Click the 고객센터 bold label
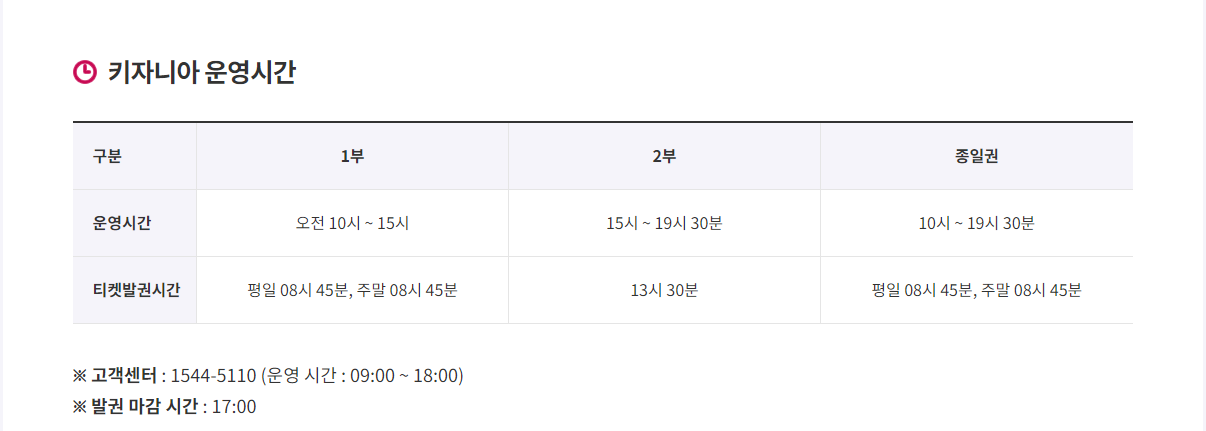Viewport: 1206px width, 431px height. point(125,376)
